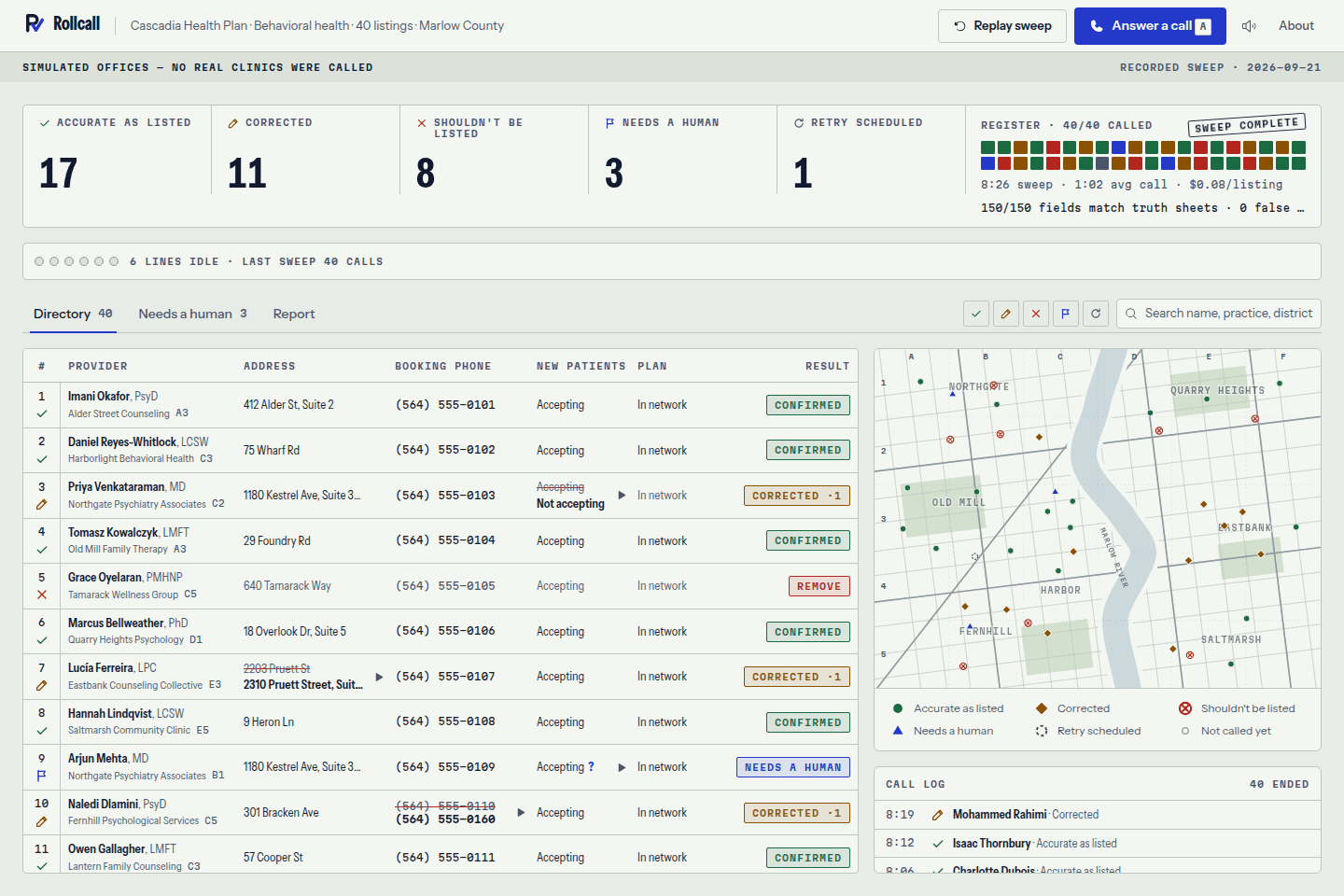Click CONFIRMED badge for Daniel Reyes-Whitlock

point(808,450)
